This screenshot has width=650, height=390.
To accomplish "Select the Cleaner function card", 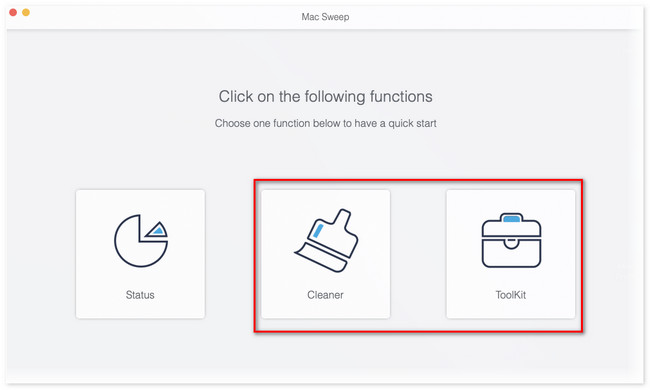I will pos(325,254).
